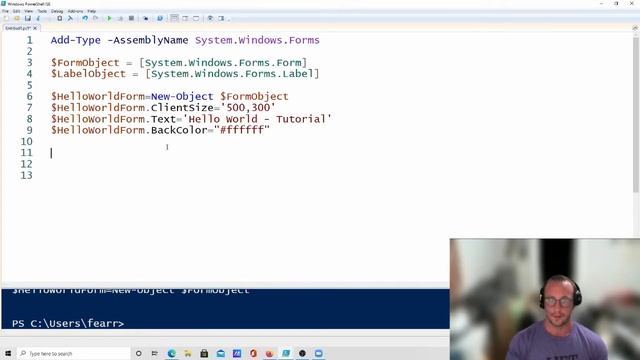This screenshot has height=360, width=640.
Task: Click '[System.Windows.Forms.Label]' on line 4
Action: [232, 74]
